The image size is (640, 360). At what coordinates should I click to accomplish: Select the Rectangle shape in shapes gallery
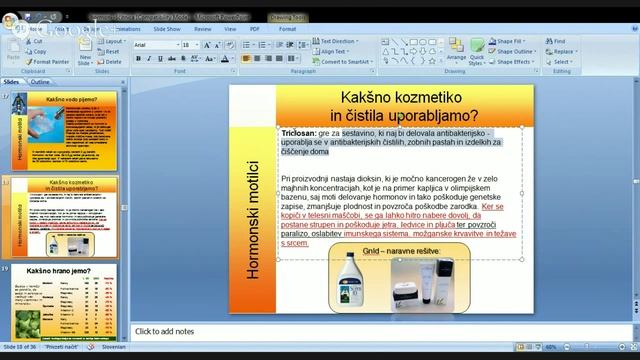tap(413, 42)
